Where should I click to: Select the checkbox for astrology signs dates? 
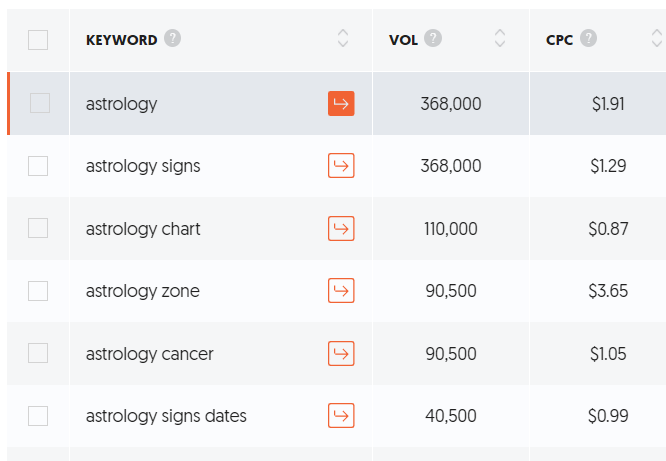pos(38,416)
